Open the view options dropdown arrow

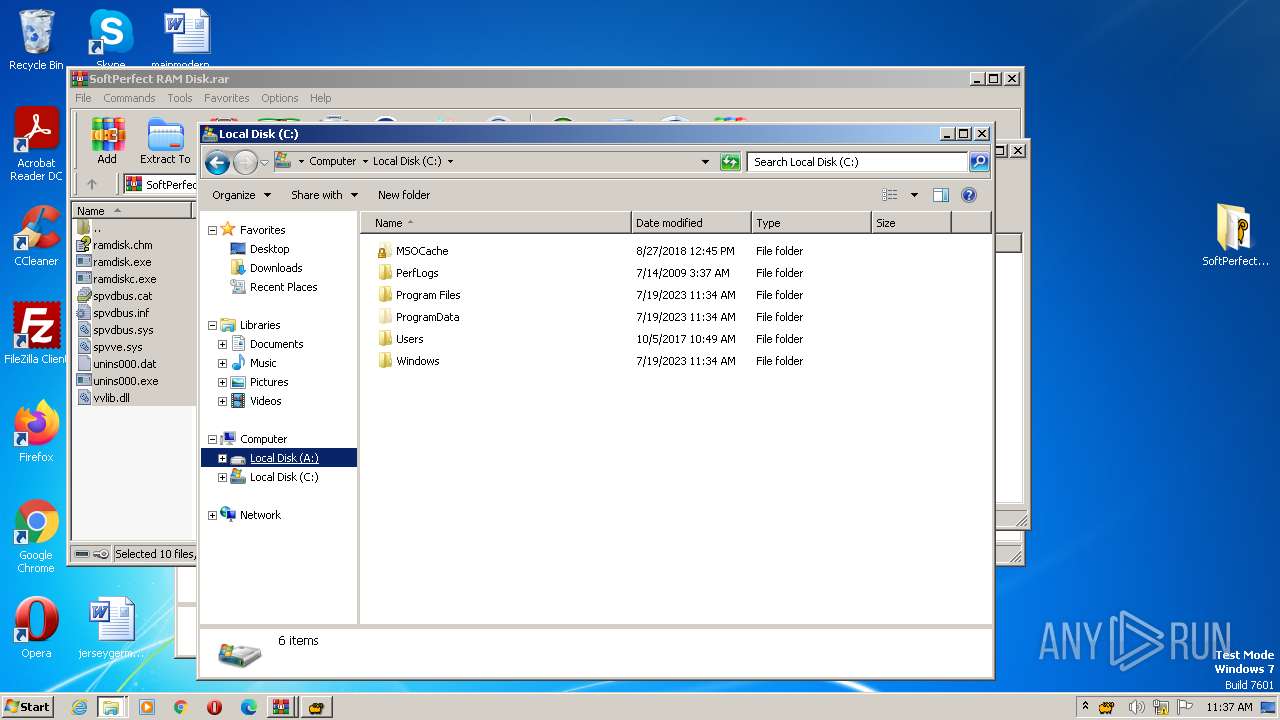coord(914,195)
